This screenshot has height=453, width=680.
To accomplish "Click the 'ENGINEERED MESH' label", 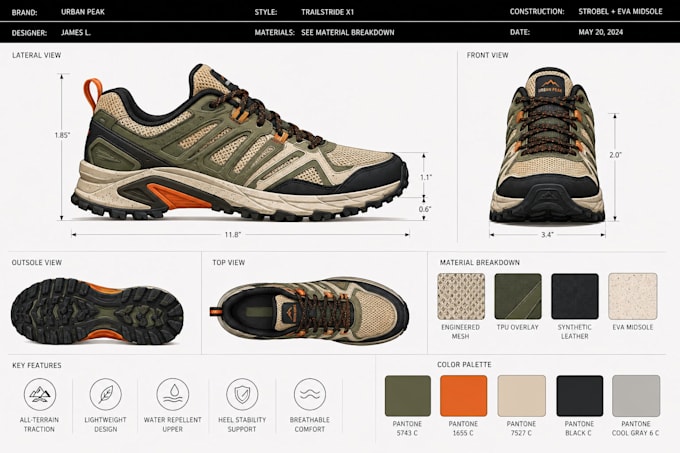I will [461, 332].
